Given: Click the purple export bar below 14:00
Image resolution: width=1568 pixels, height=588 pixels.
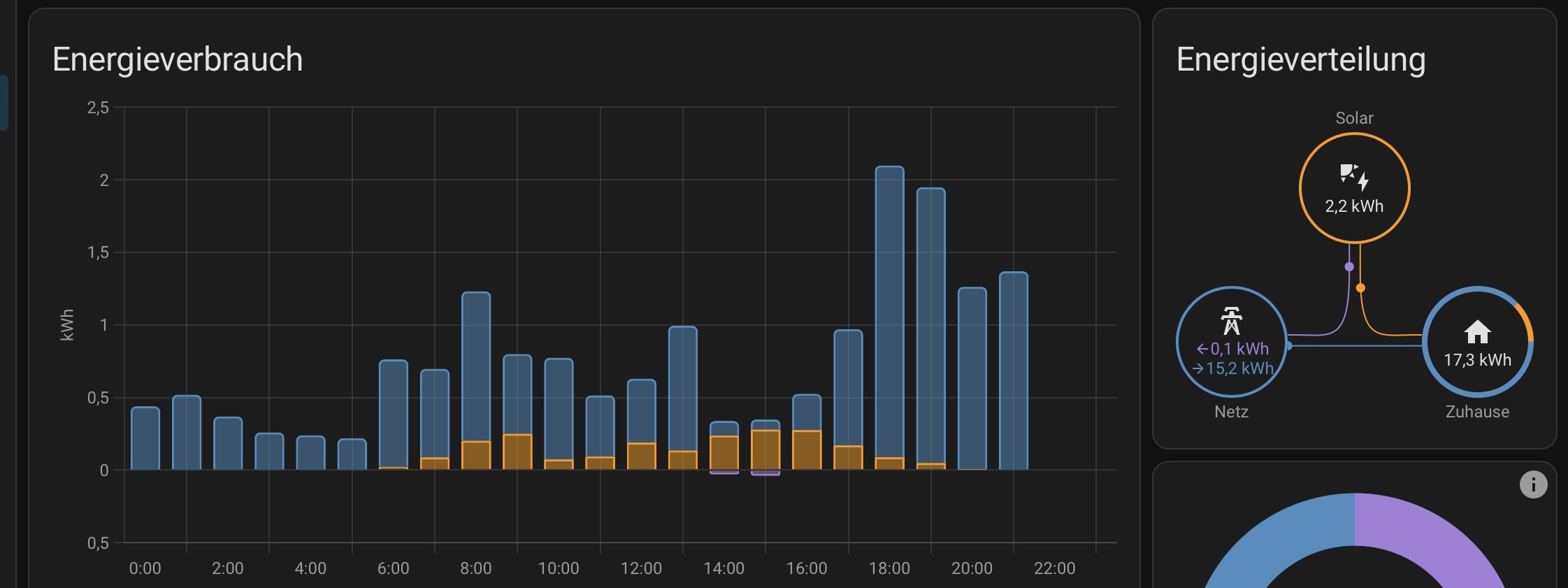Looking at the screenshot, I should pos(724,472).
